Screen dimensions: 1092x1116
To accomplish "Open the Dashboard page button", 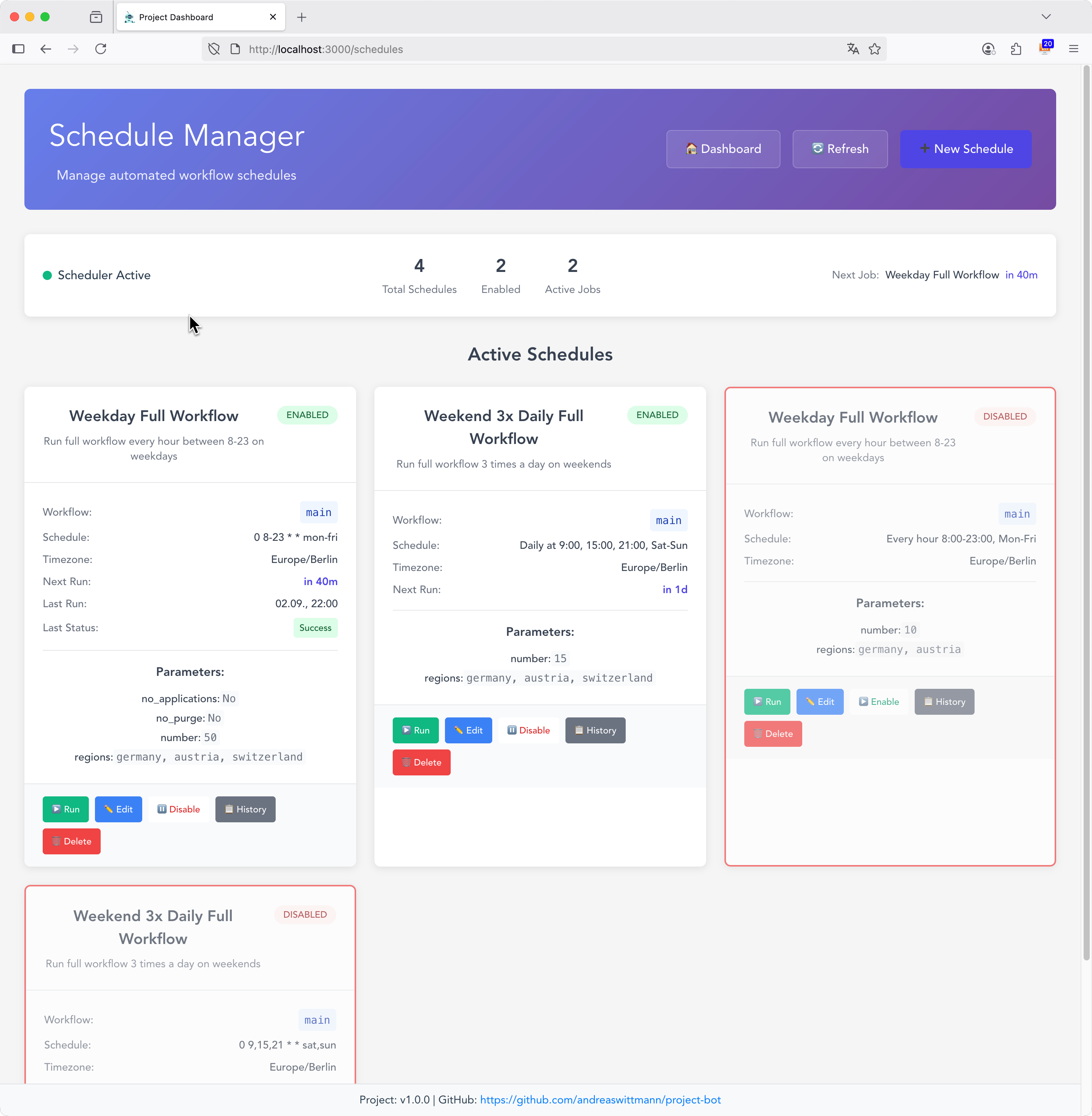I will click(723, 149).
